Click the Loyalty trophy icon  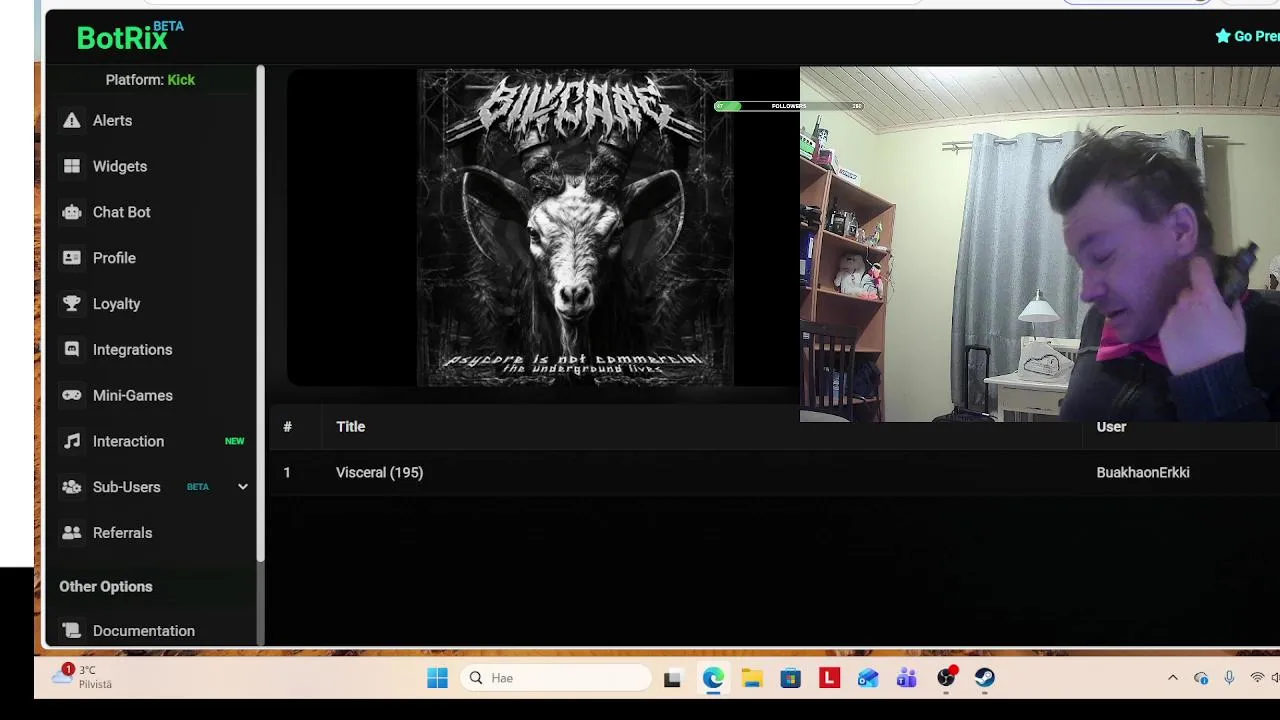coord(71,304)
